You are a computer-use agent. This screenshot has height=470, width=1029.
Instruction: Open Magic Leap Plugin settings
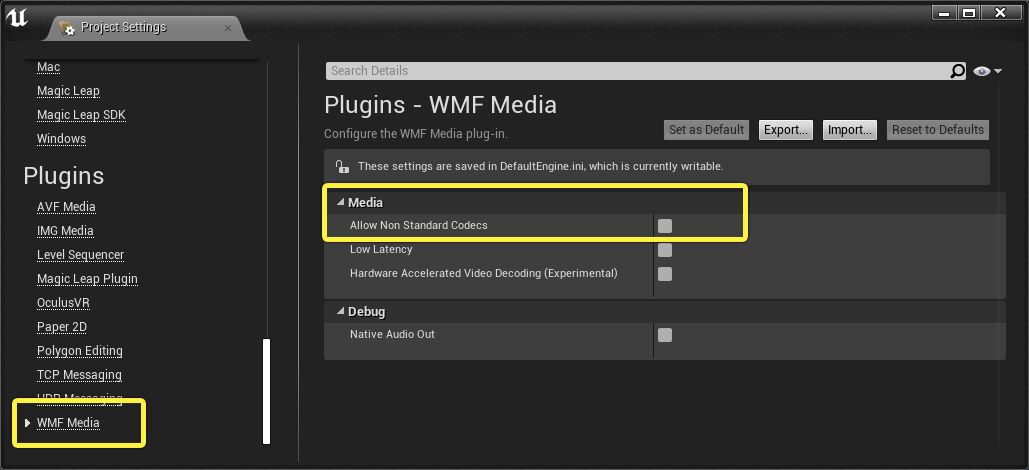[87, 278]
